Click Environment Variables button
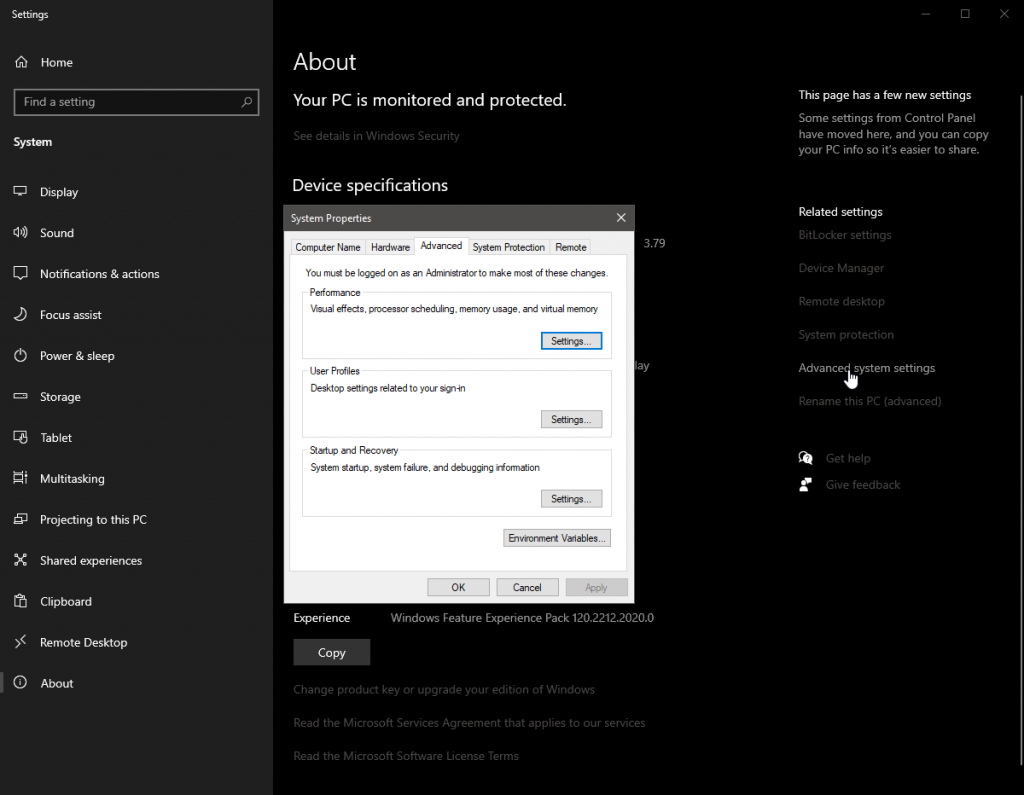The width and height of the screenshot is (1024, 795). pyautogui.click(x=556, y=538)
